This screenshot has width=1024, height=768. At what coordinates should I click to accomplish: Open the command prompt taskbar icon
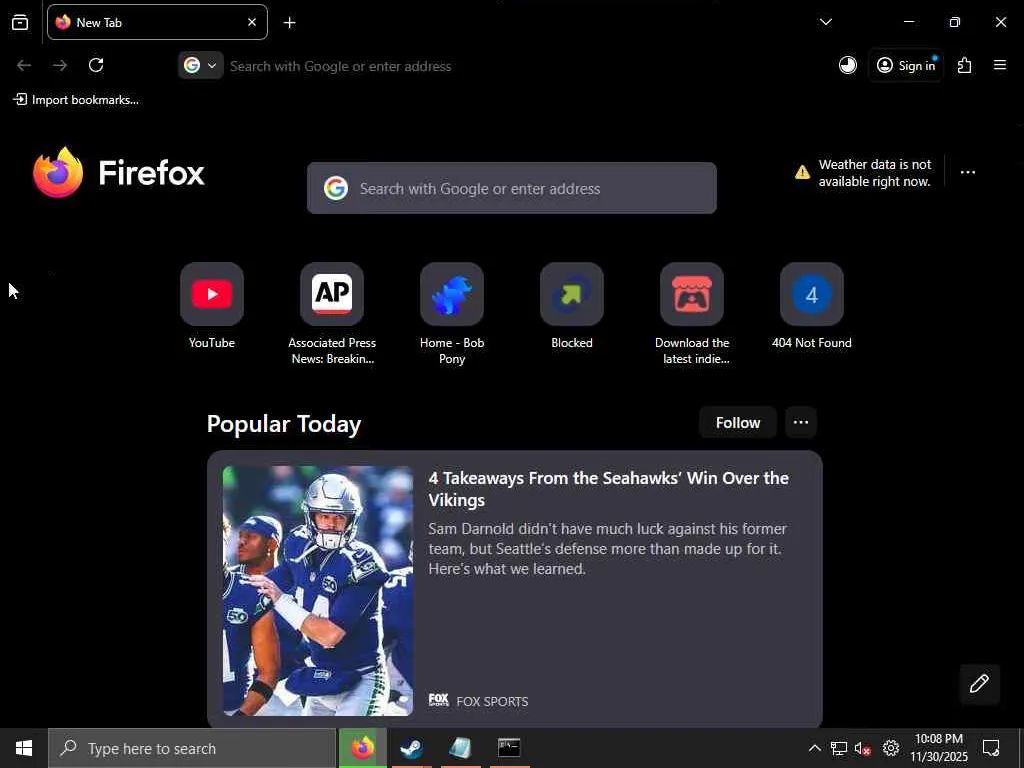tap(509, 748)
